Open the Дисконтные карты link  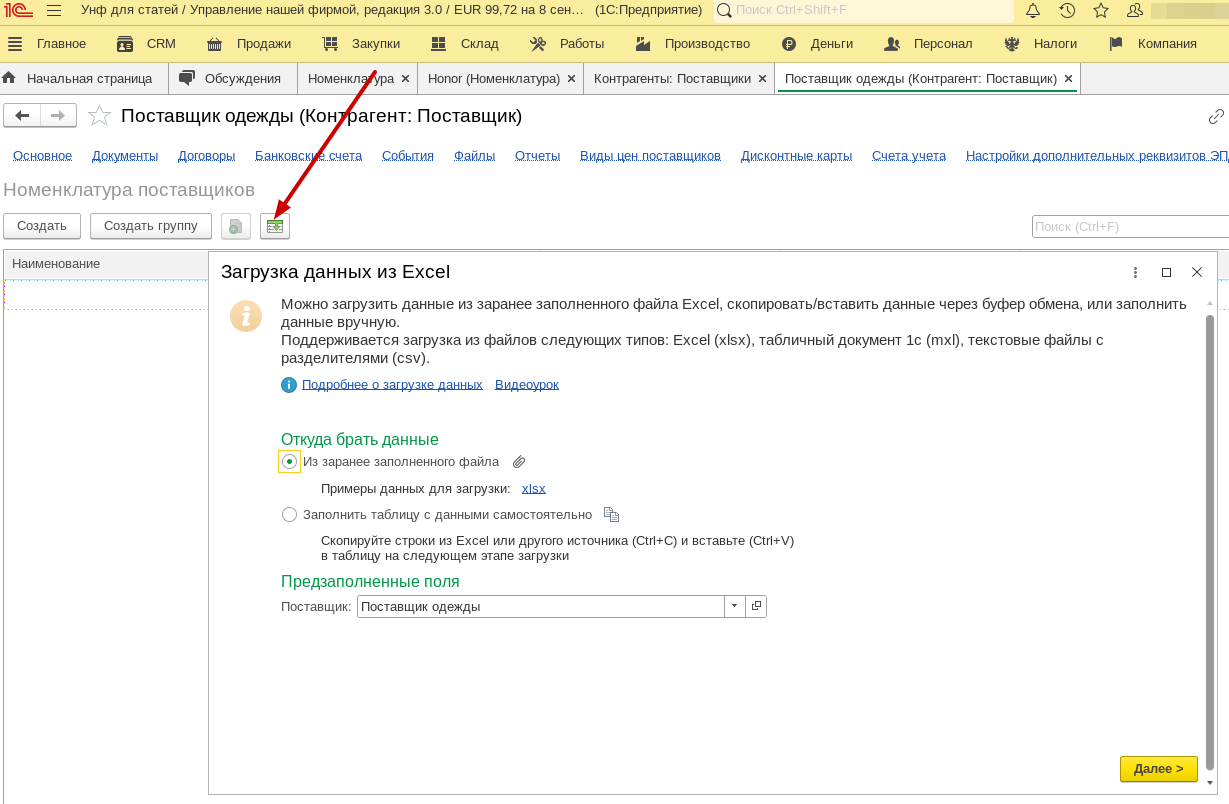[796, 156]
